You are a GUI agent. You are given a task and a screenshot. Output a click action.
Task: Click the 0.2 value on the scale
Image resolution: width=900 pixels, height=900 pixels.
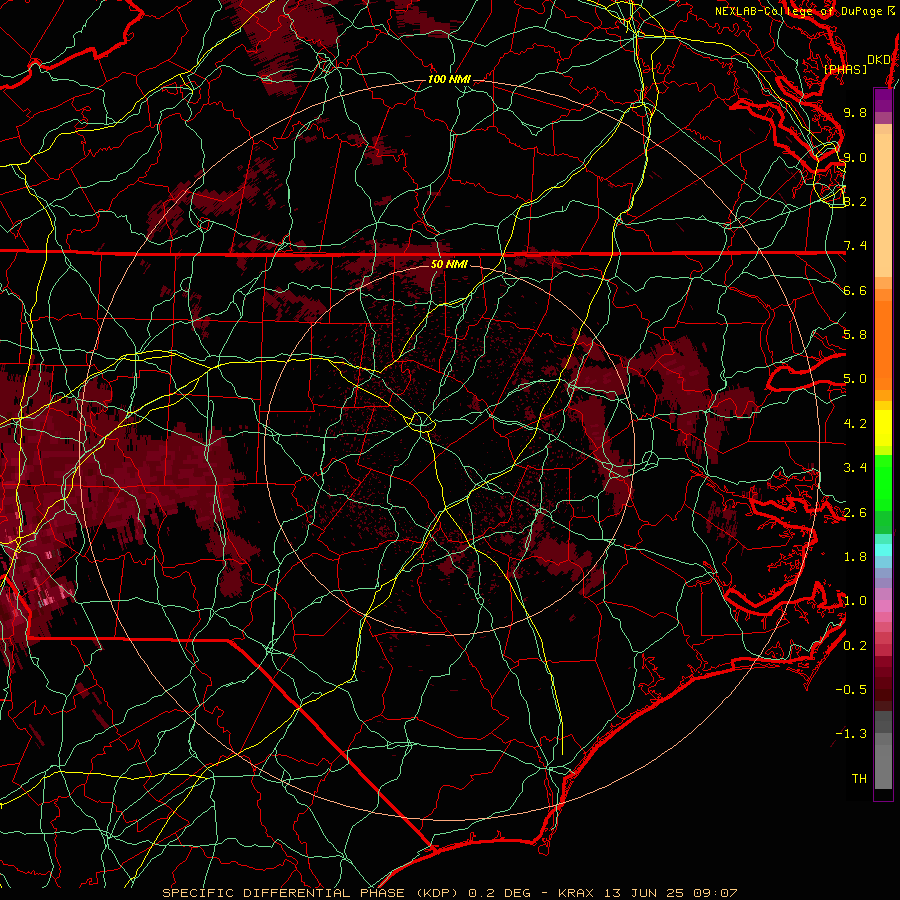(855, 646)
